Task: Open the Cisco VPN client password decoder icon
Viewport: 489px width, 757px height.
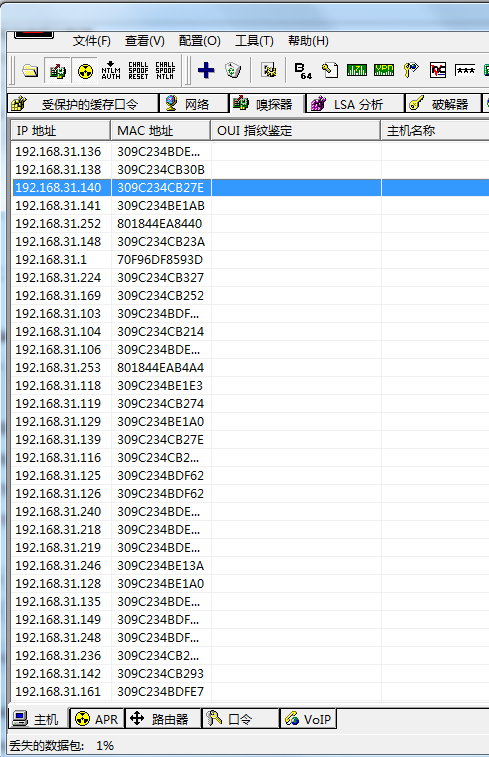Action: click(384, 70)
